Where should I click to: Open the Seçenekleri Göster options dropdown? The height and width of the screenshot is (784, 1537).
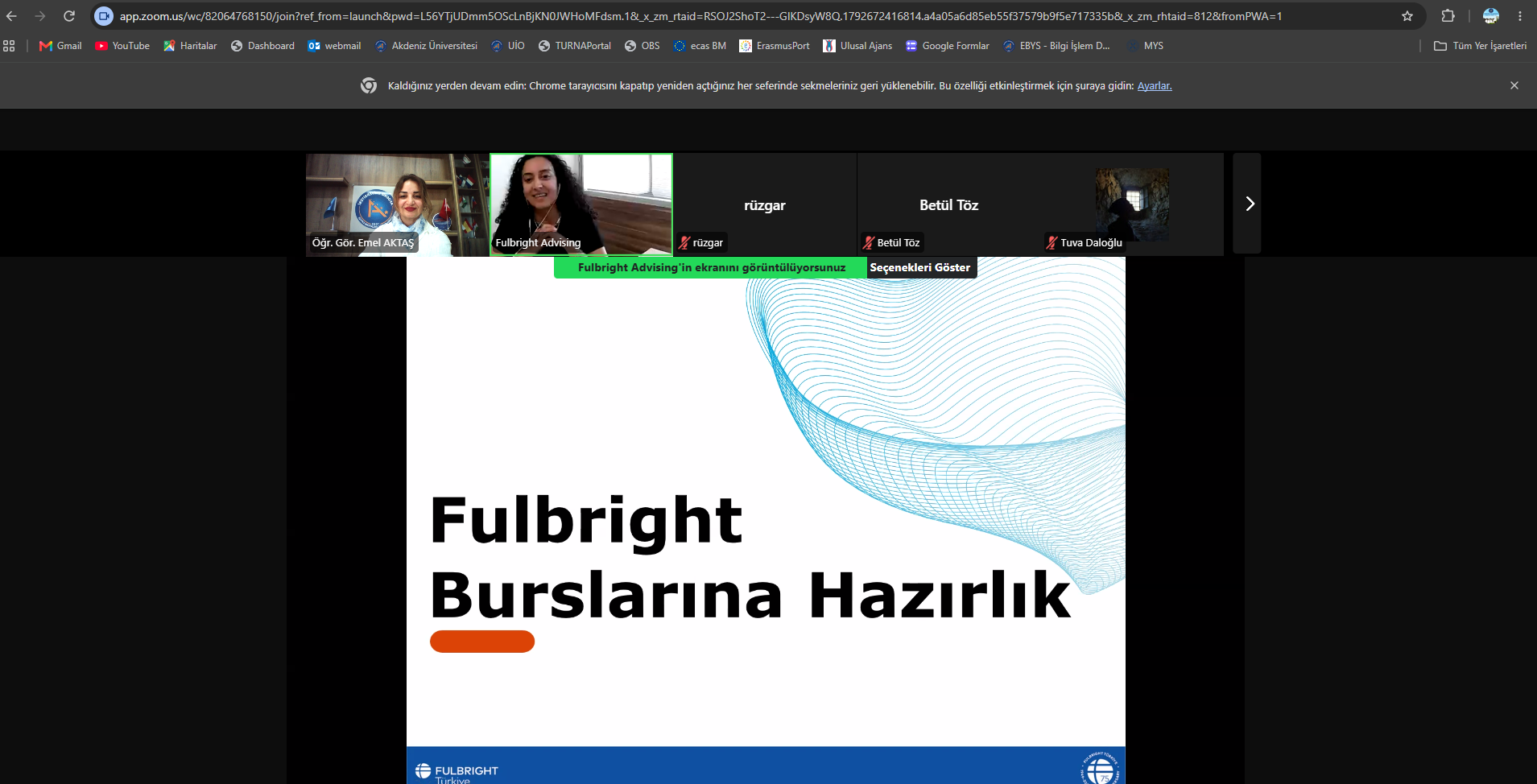(x=920, y=267)
